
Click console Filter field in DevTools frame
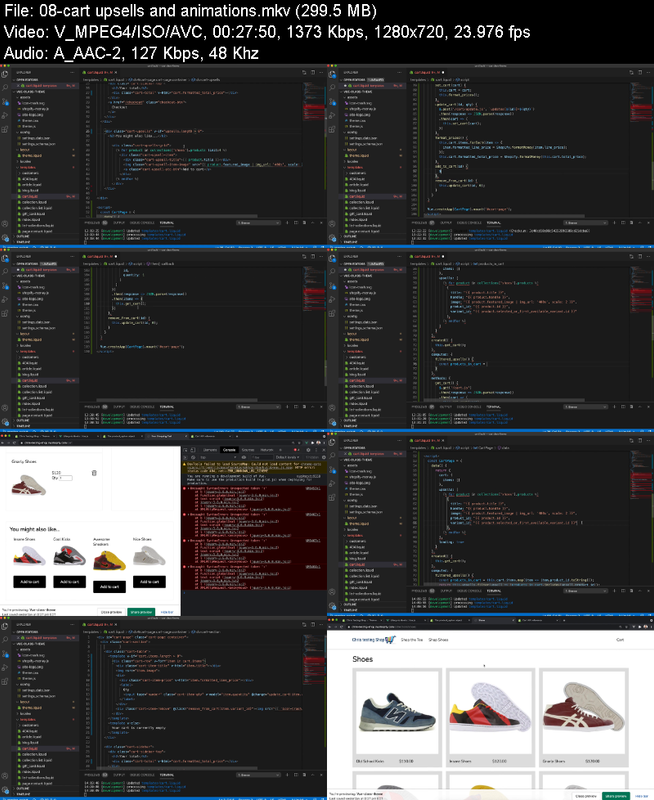[x=262, y=457]
